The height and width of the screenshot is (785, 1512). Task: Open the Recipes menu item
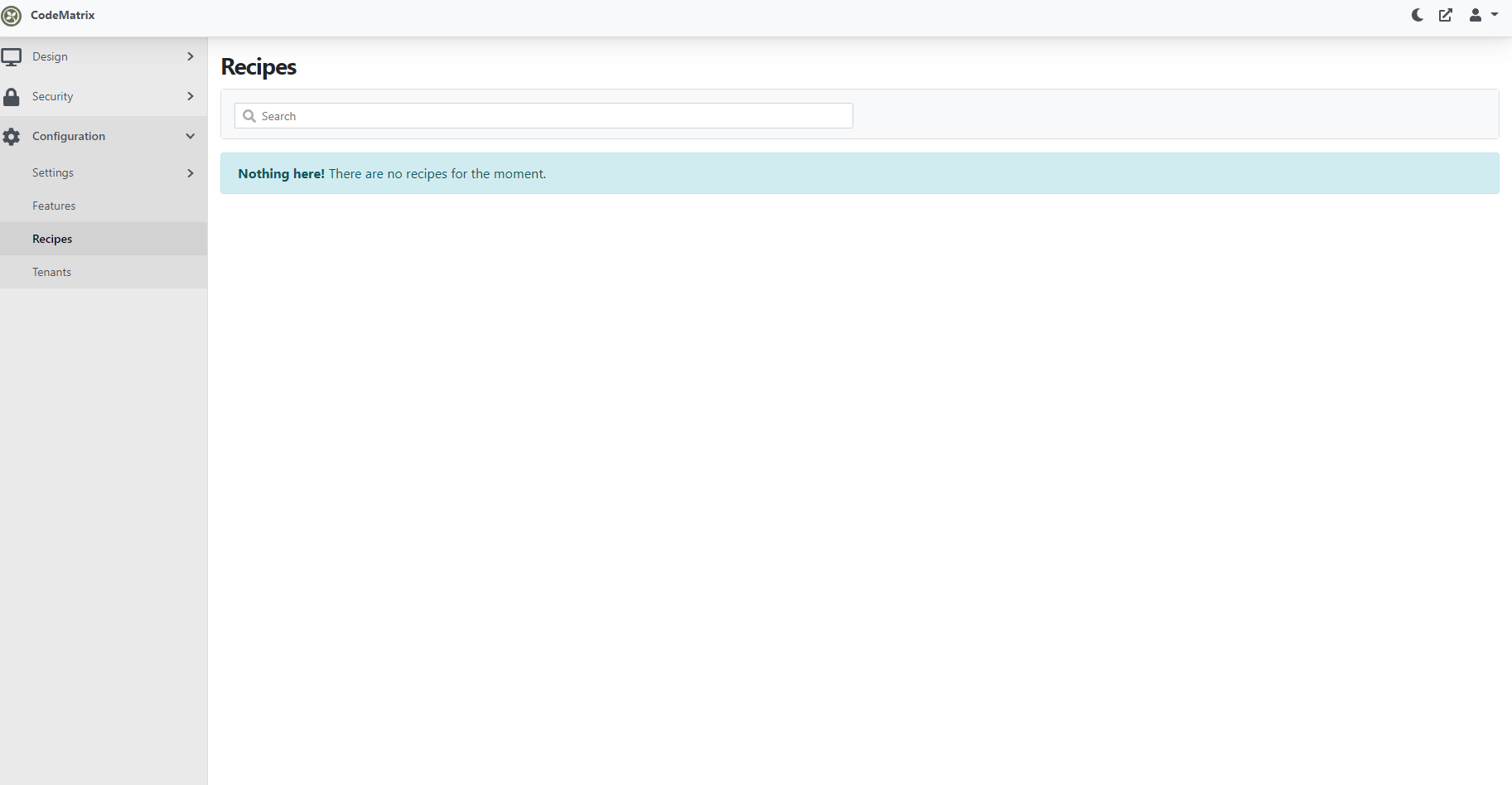tap(52, 239)
